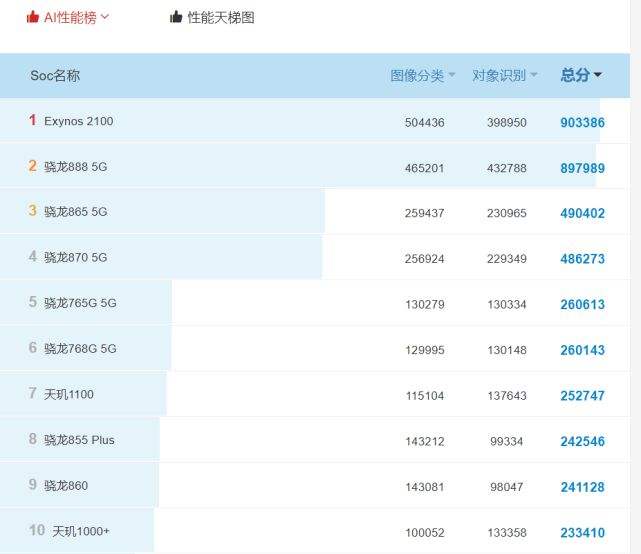Select the 天玑1000+ row name

81,531
